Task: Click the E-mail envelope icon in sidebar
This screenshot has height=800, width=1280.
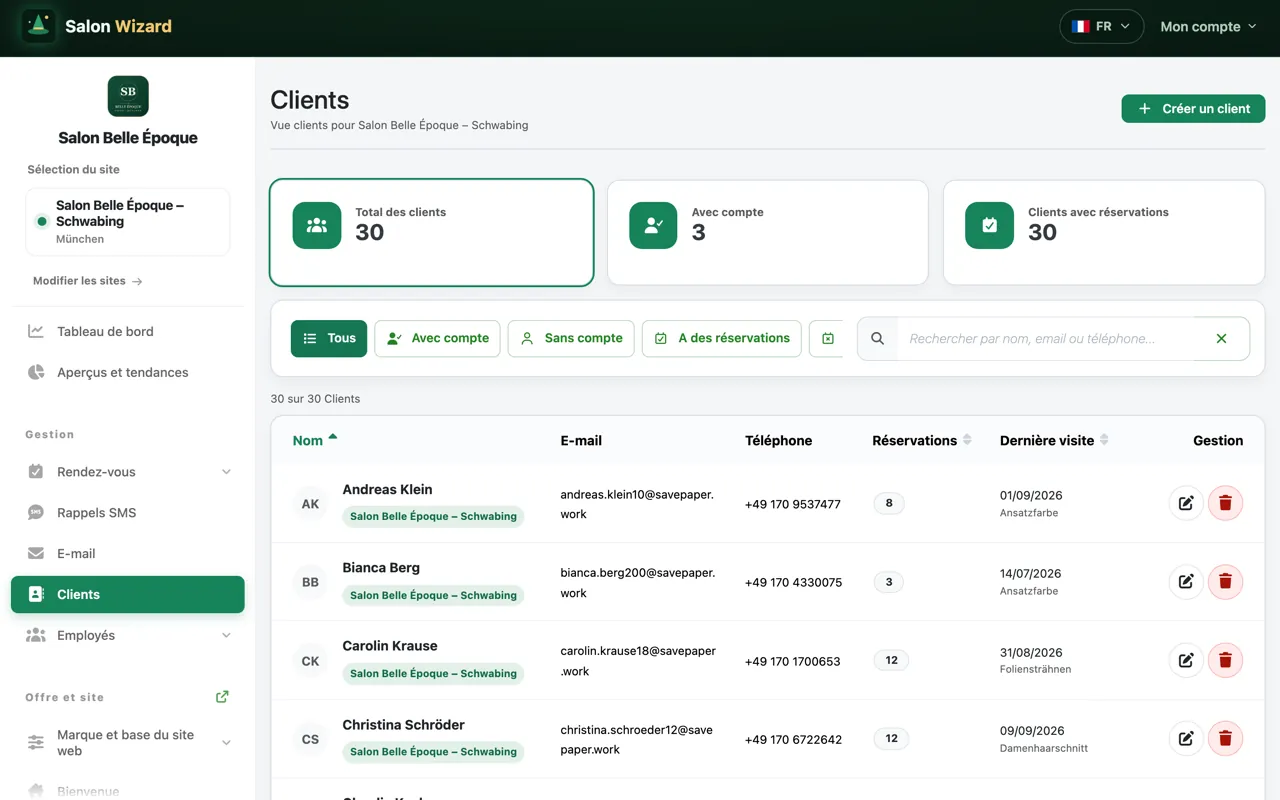Action: (36, 553)
